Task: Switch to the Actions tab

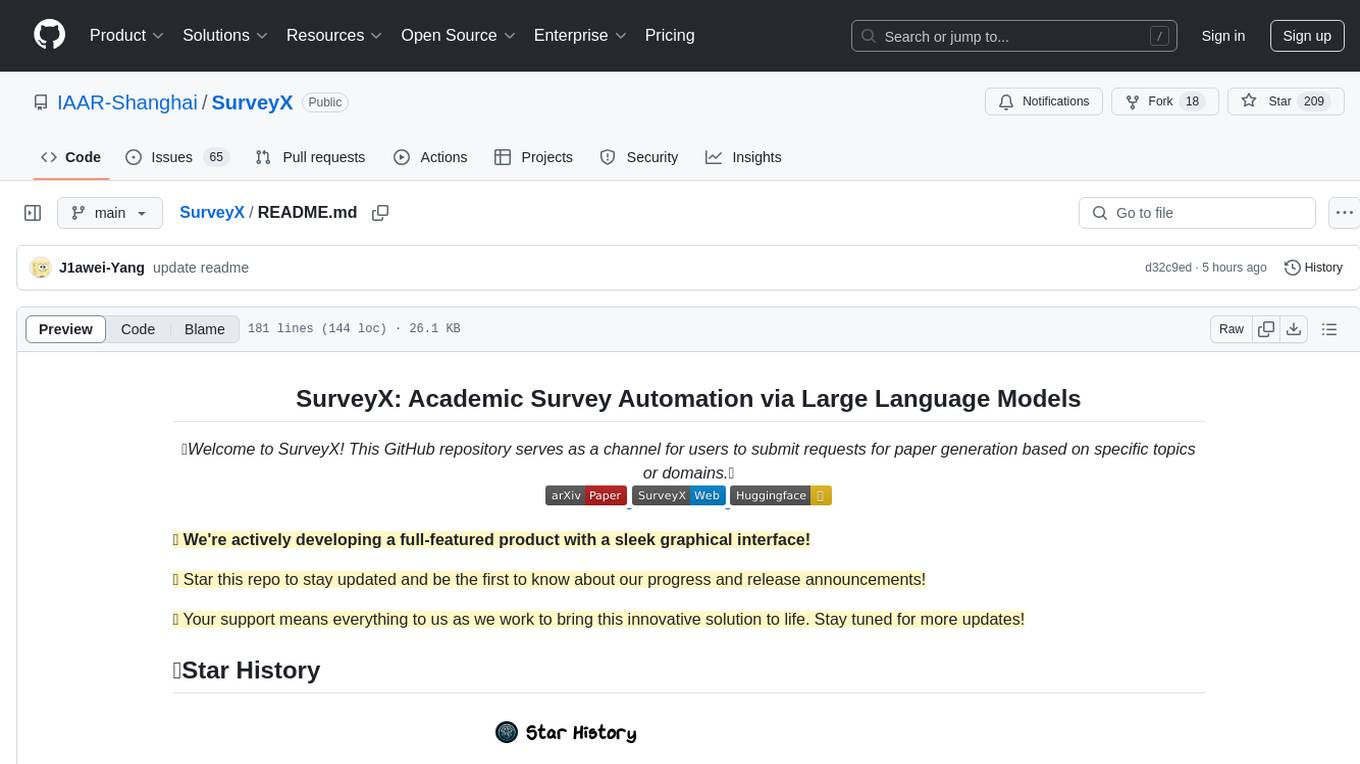Action: [430, 157]
